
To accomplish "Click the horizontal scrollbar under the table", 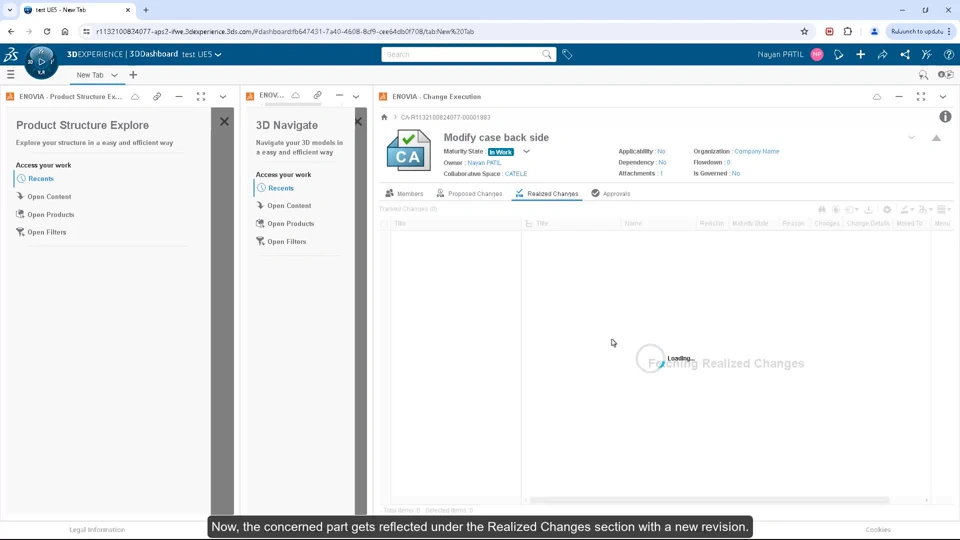I will (x=709, y=500).
